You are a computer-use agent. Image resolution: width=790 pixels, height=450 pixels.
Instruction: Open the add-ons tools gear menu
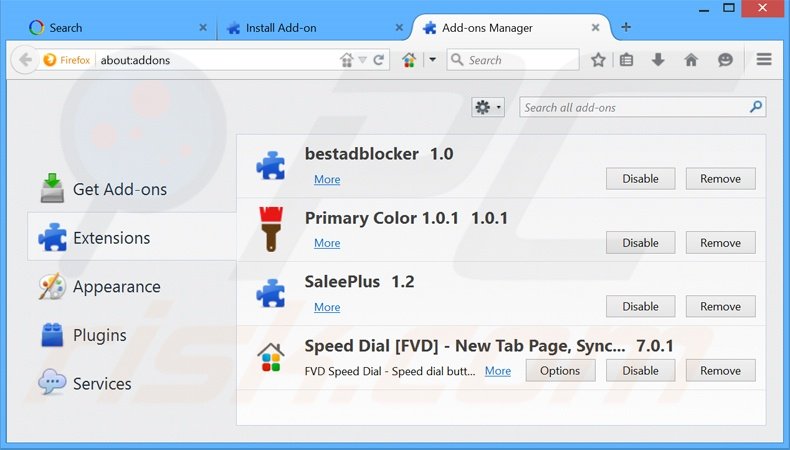[x=488, y=107]
